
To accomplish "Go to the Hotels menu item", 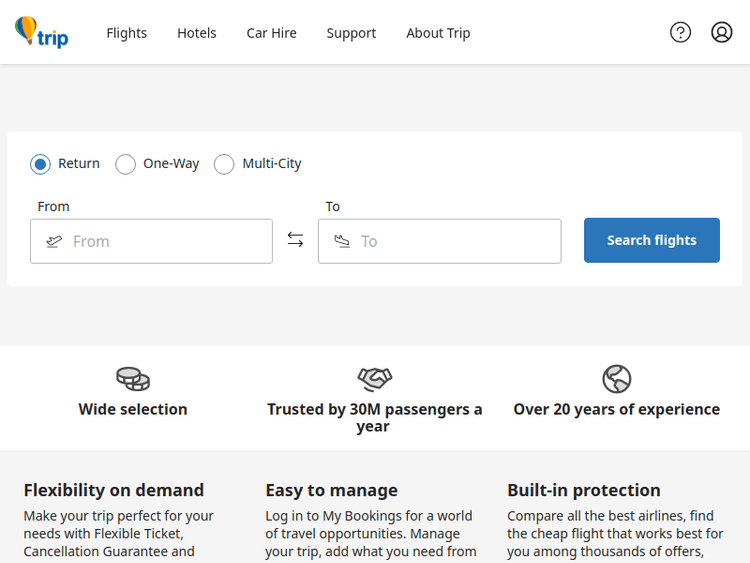I will click(x=197, y=33).
